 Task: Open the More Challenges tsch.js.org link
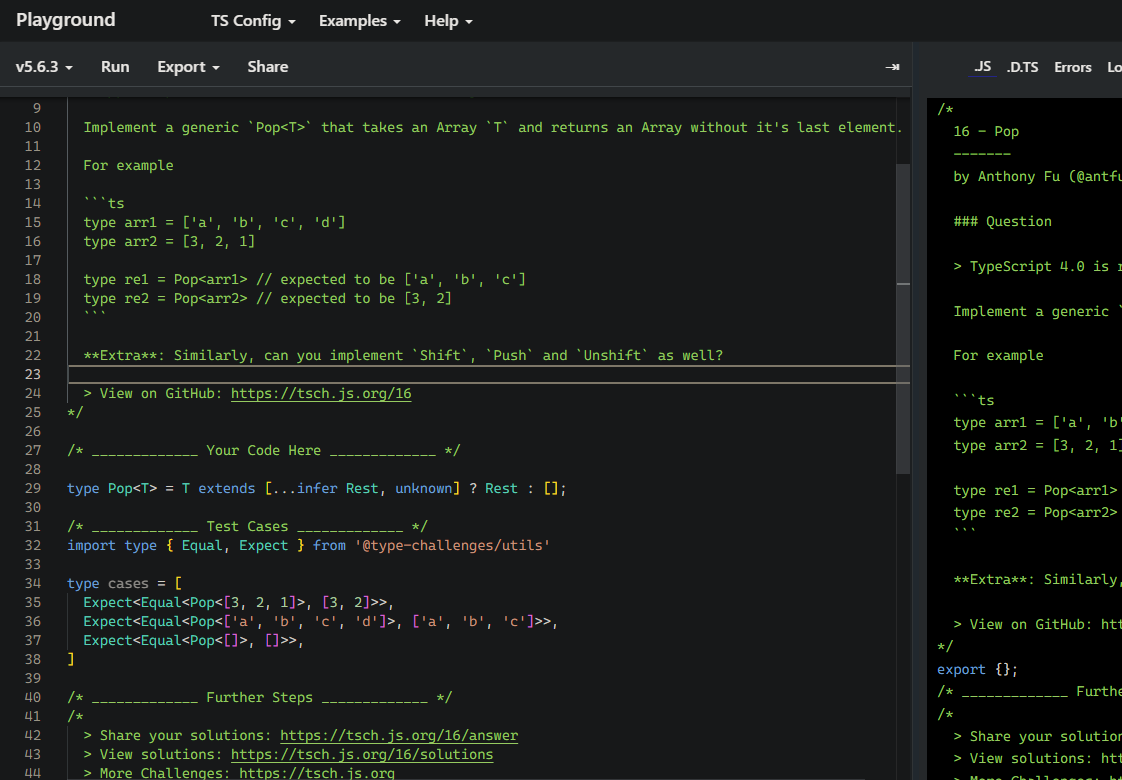click(x=317, y=773)
